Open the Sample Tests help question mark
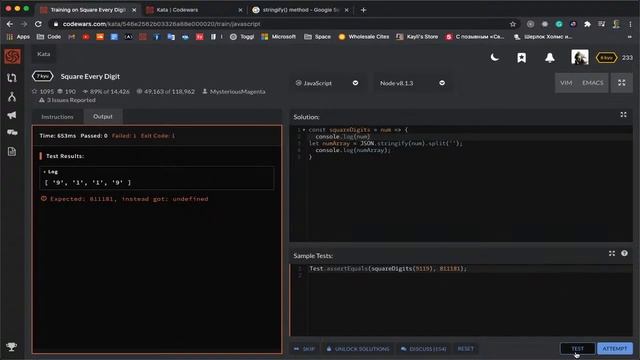 coord(624,253)
